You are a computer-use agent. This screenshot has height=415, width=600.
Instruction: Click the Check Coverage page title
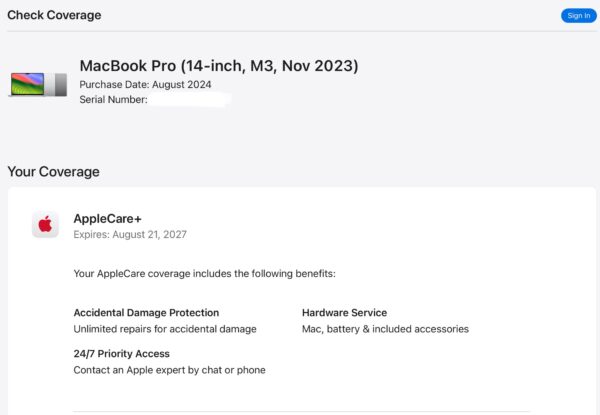click(x=54, y=15)
